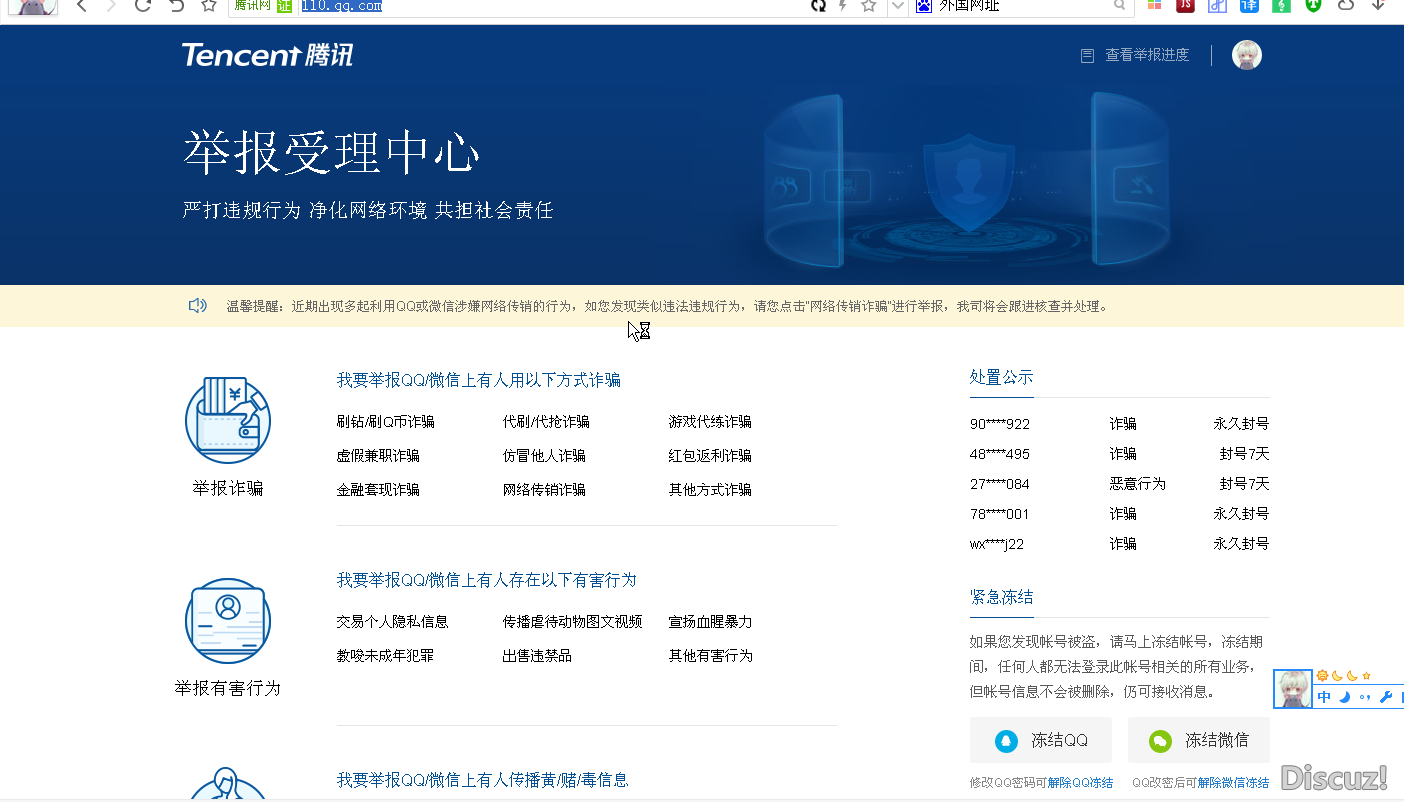
Task: Select 仿冒他人诈骗 report type
Action: tap(544, 456)
